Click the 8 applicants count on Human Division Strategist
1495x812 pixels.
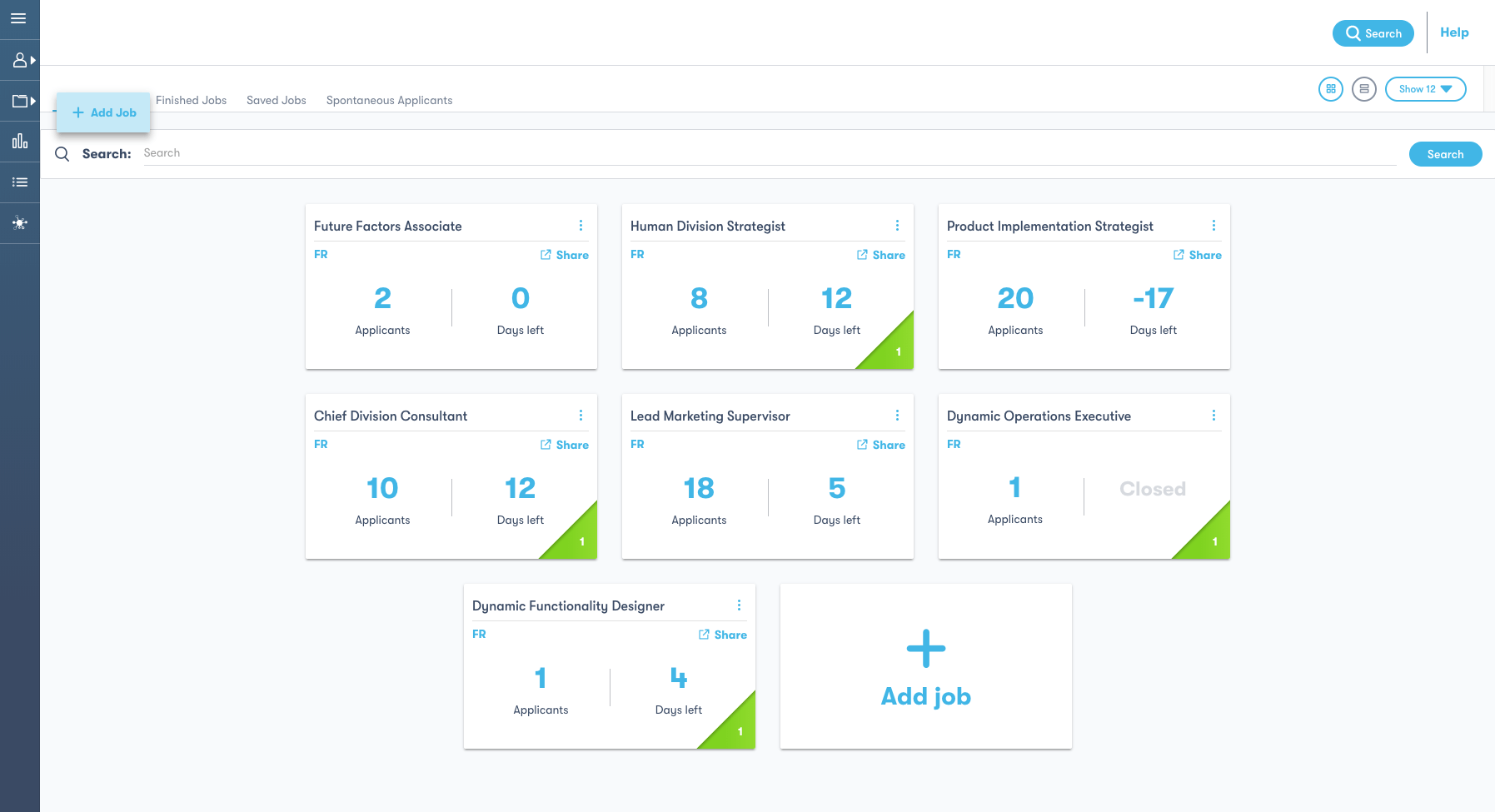point(699,298)
